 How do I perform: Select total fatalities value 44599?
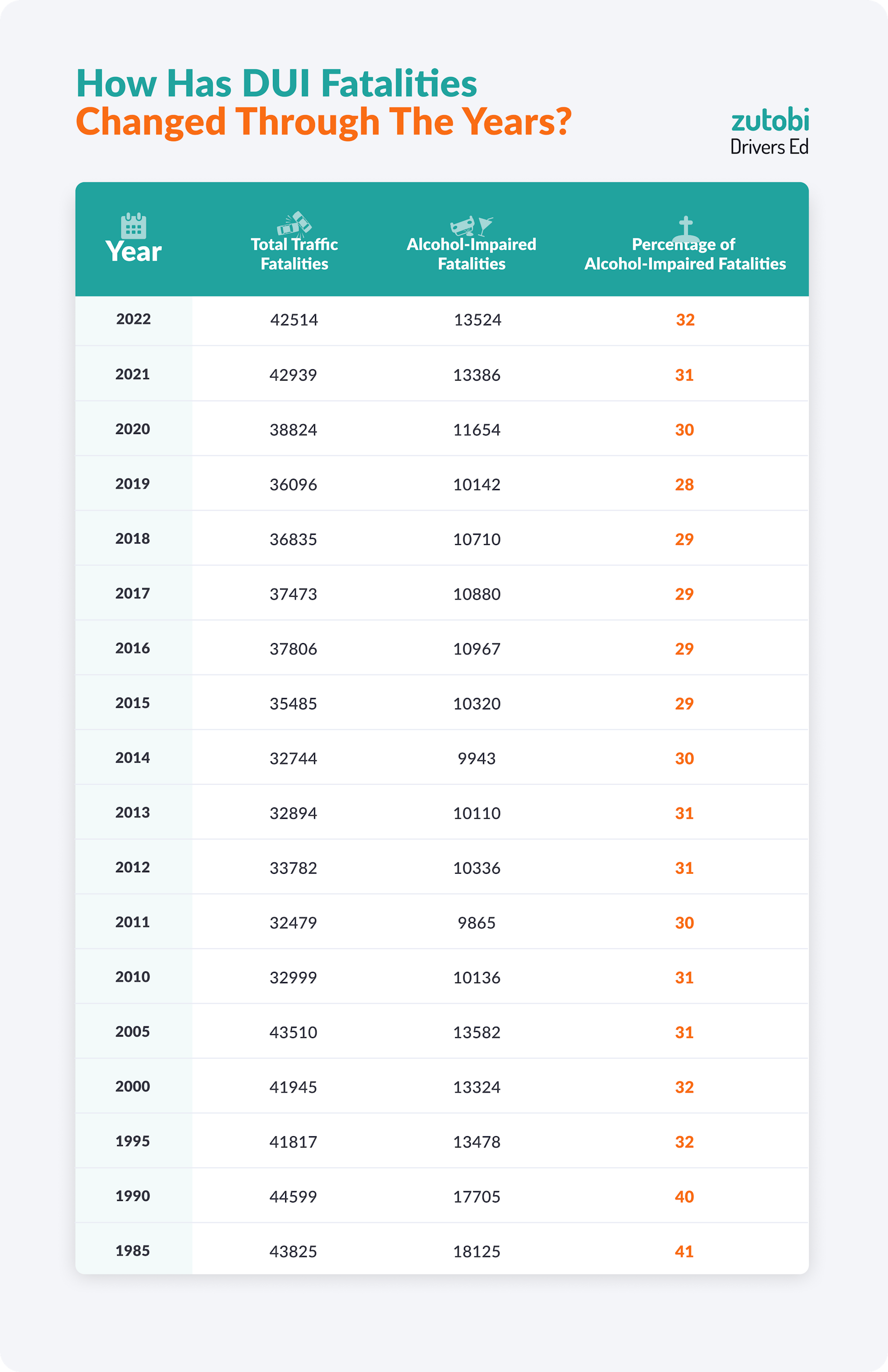click(293, 1197)
